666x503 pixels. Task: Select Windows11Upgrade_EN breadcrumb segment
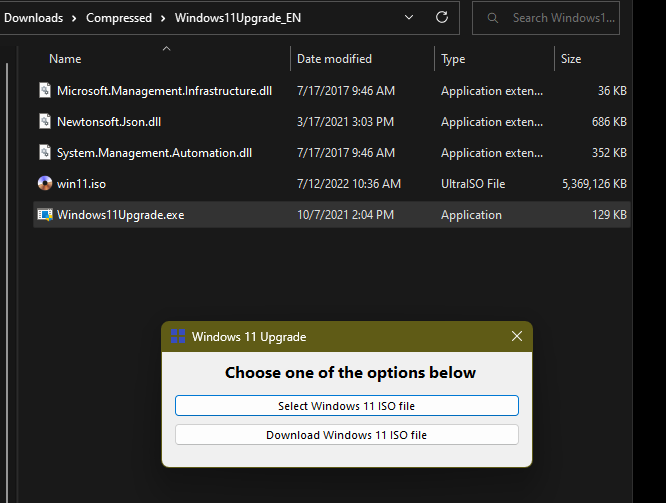238,18
